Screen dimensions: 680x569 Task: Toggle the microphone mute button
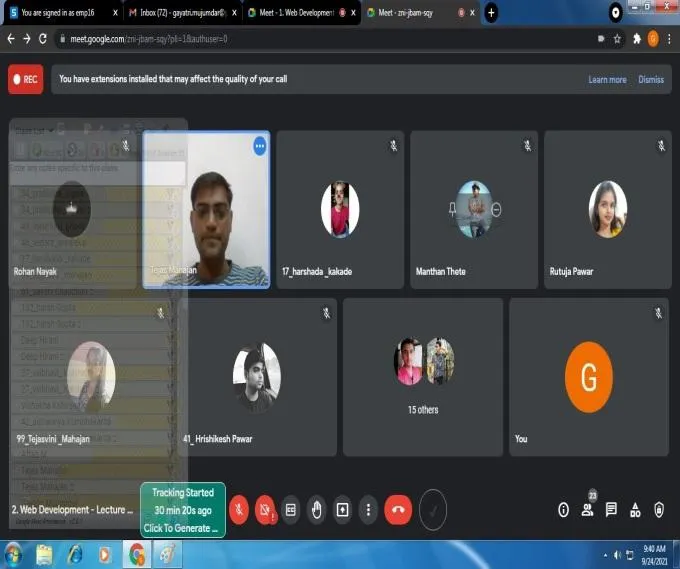point(239,510)
